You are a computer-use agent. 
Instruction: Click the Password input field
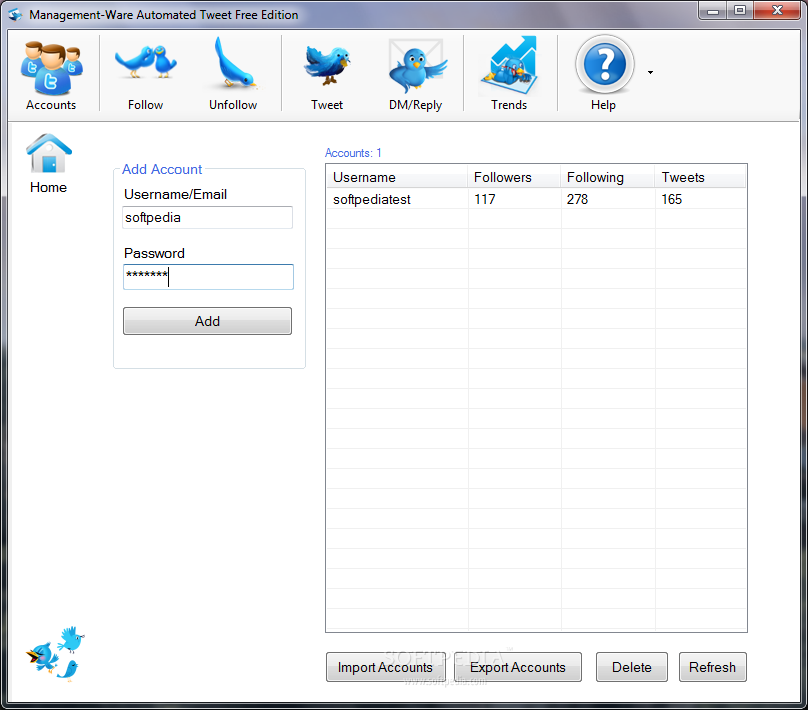pyautogui.click(x=208, y=277)
